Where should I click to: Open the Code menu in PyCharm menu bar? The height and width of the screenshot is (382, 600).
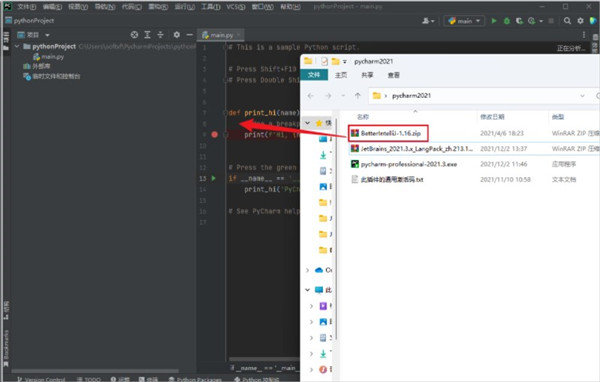131,7
